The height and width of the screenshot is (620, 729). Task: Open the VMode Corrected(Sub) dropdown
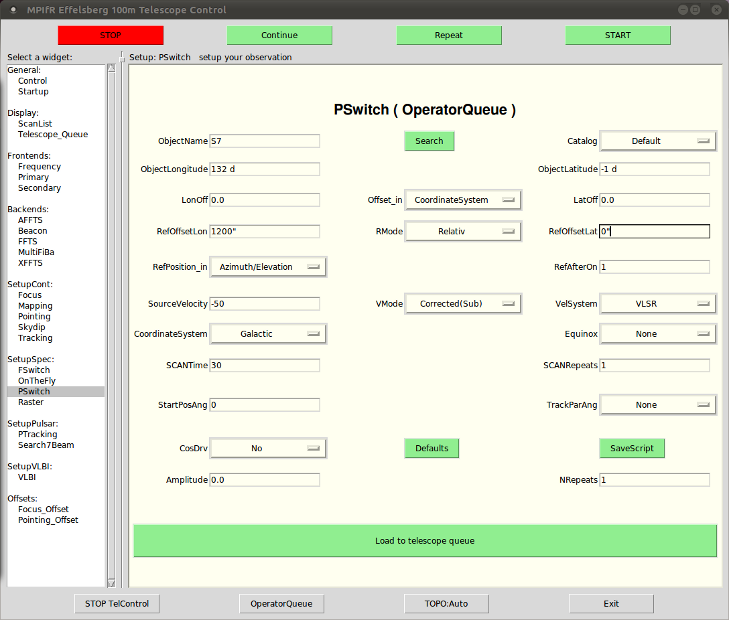(463, 303)
